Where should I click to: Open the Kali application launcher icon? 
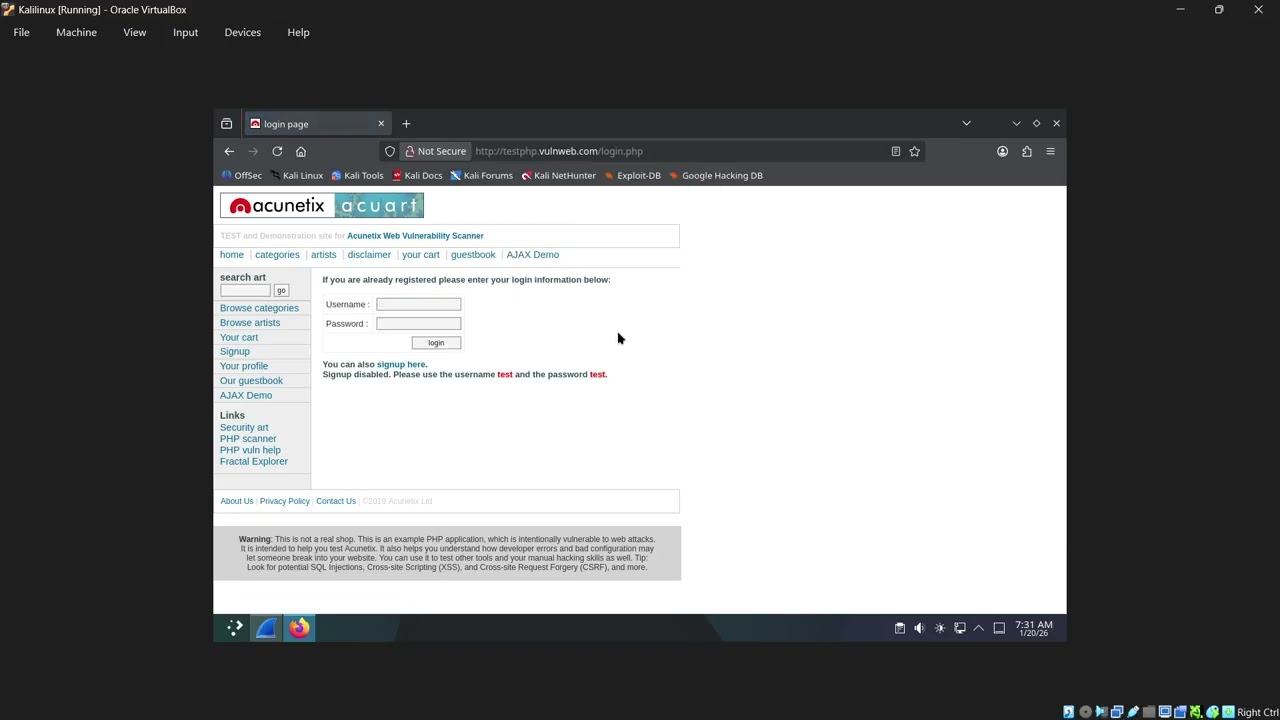point(234,628)
